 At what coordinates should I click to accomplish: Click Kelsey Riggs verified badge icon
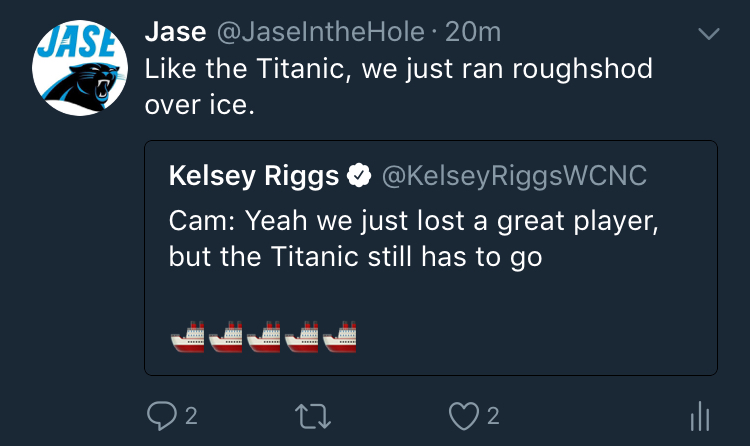click(x=359, y=175)
